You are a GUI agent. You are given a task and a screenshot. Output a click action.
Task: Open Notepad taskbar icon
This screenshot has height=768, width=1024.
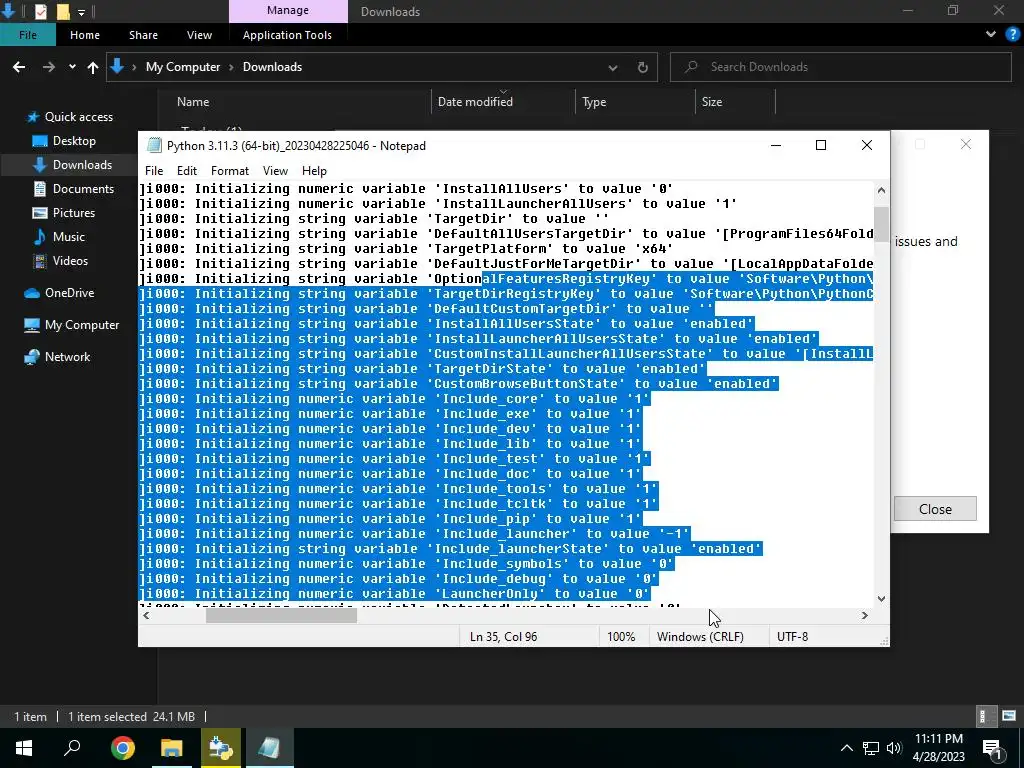click(x=270, y=748)
